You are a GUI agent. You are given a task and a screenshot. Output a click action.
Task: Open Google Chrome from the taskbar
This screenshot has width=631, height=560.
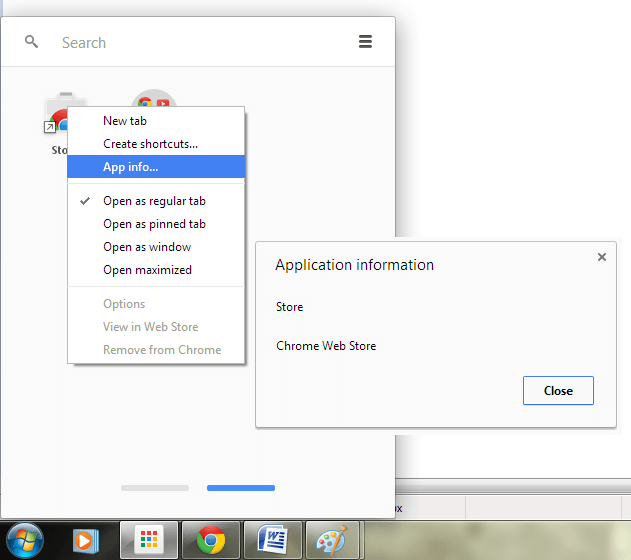[210, 541]
